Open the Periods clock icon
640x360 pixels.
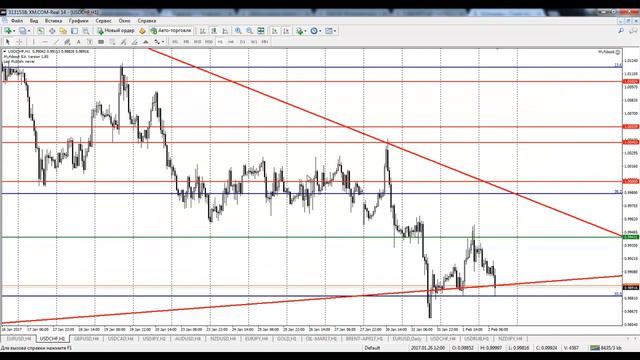pyautogui.click(x=313, y=31)
